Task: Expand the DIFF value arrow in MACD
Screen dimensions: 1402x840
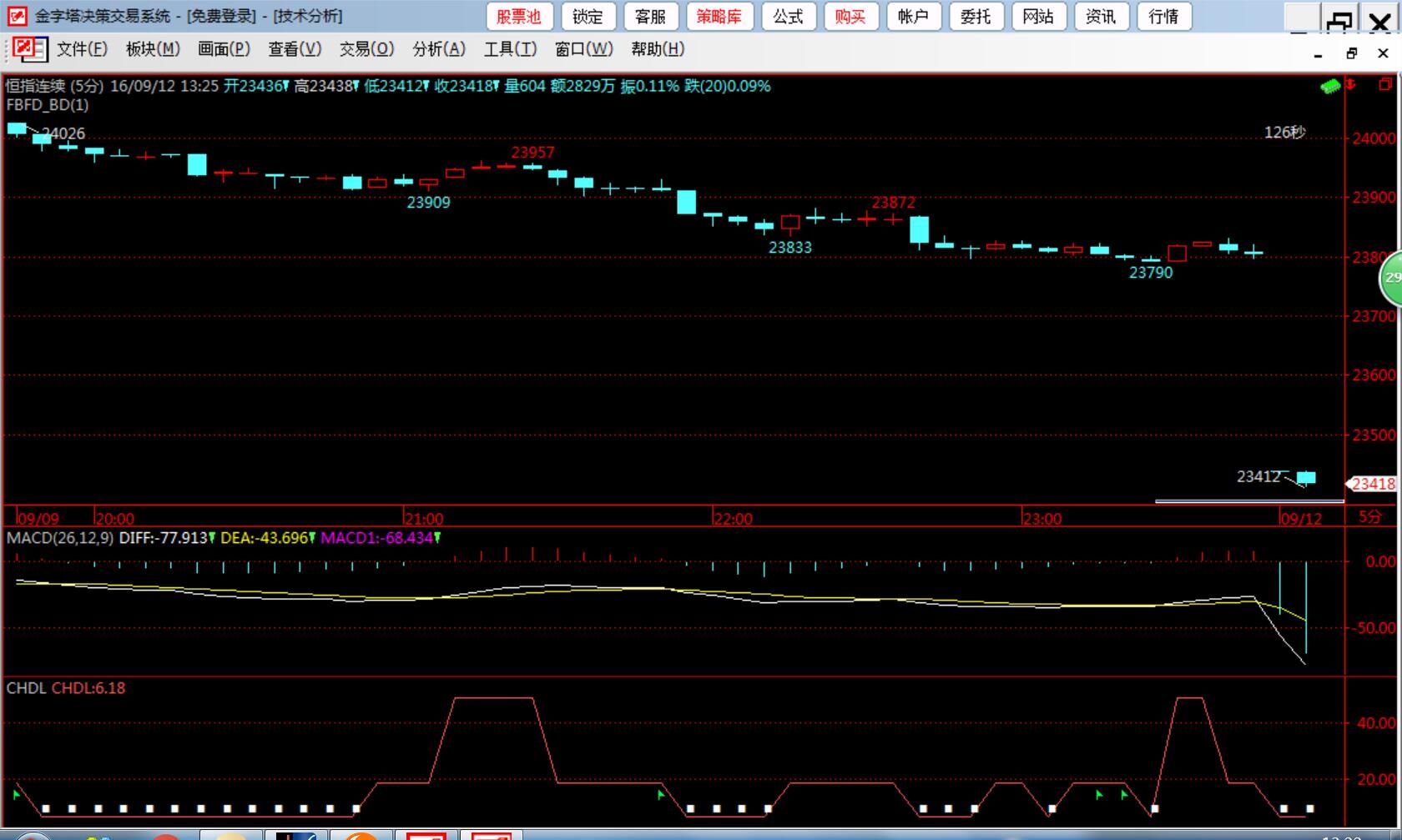Action: point(212,538)
